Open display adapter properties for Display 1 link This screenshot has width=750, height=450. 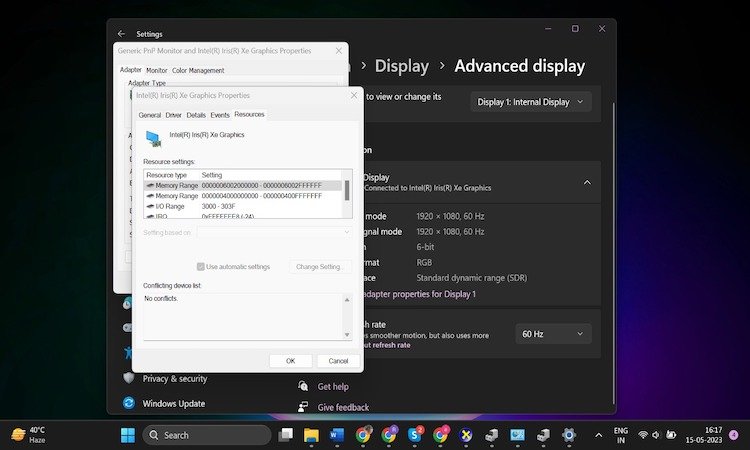419,294
